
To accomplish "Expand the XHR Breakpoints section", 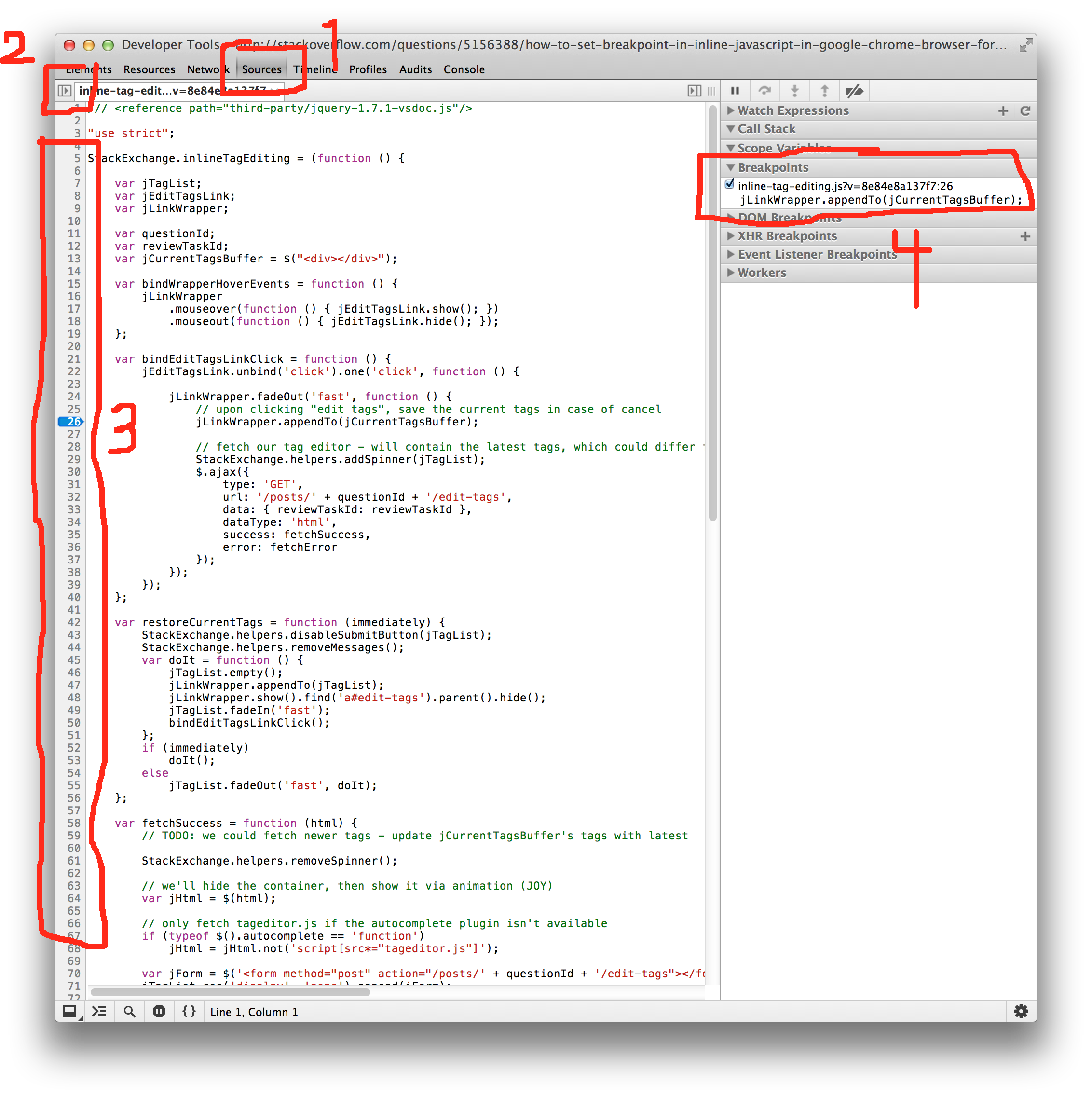I will point(878,236).
